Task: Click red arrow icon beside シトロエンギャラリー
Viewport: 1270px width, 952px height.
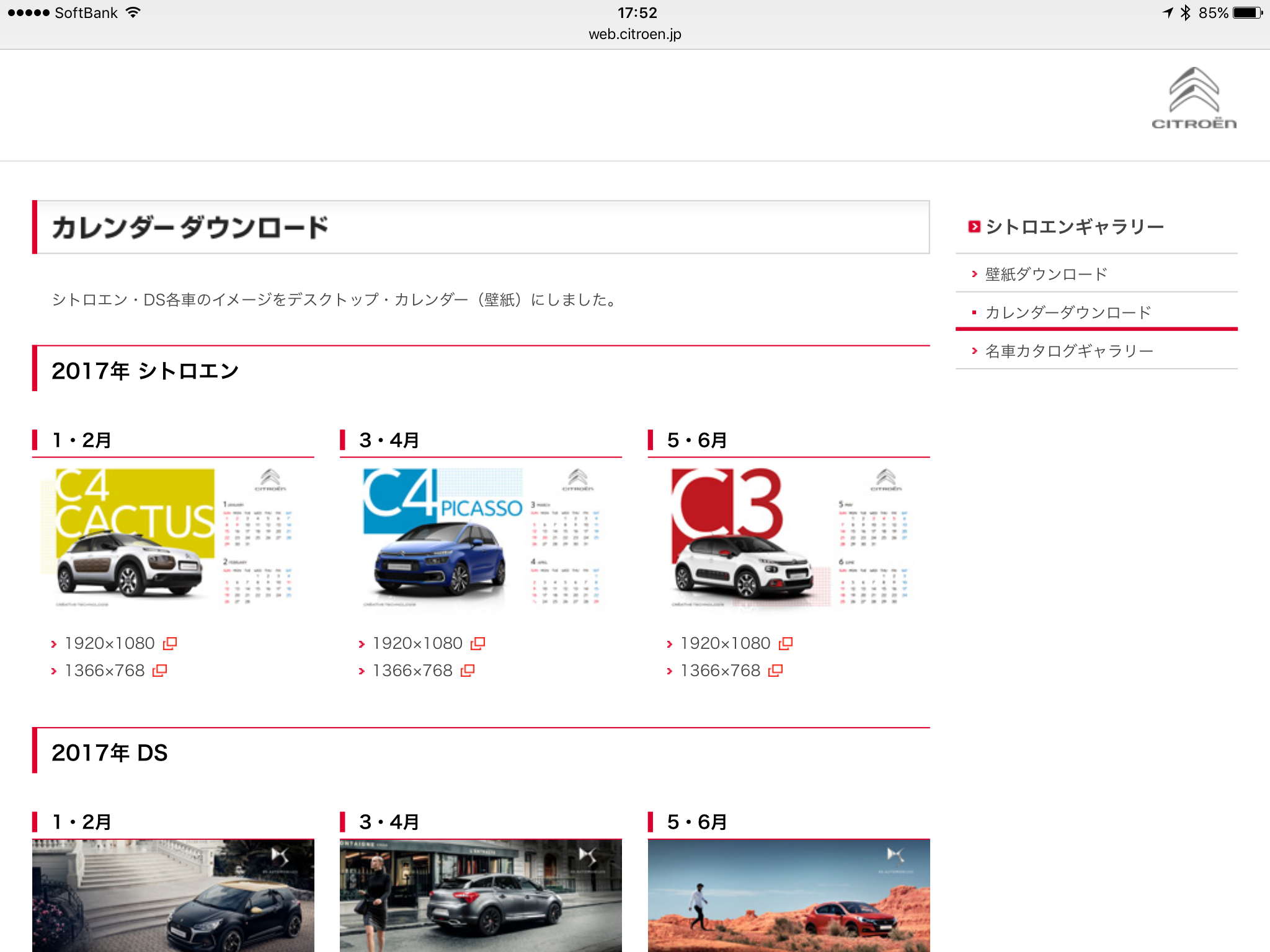Action: (974, 227)
